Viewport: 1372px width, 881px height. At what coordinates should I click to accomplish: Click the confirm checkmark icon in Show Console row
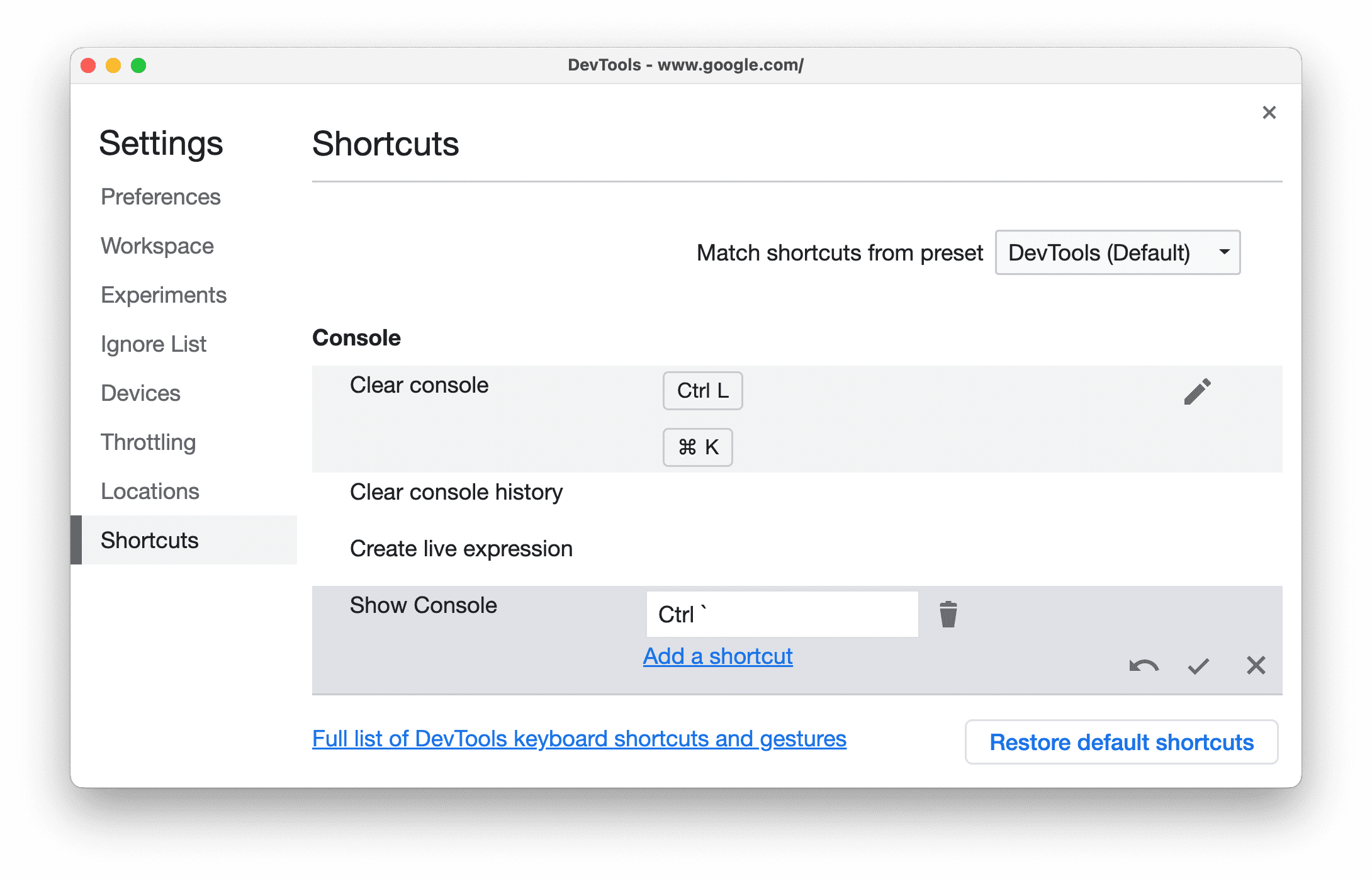tap(1197, 665)
